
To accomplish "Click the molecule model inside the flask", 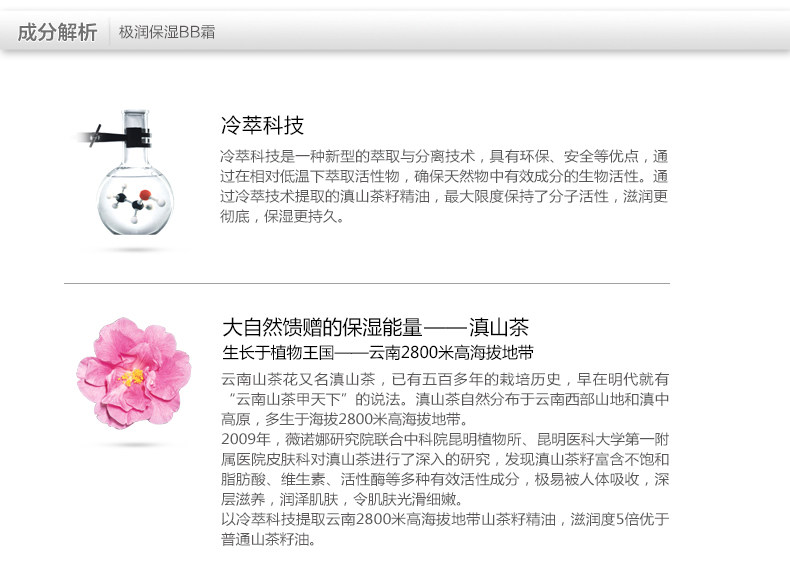I will tap(136, 202).
